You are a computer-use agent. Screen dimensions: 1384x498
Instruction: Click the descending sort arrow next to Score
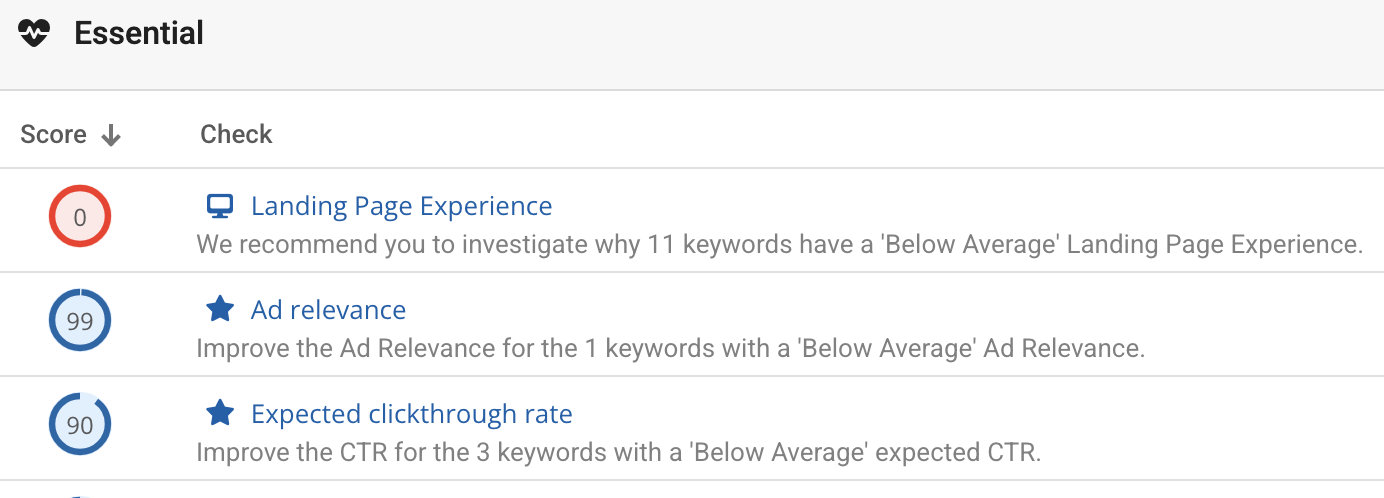(111, 135)
